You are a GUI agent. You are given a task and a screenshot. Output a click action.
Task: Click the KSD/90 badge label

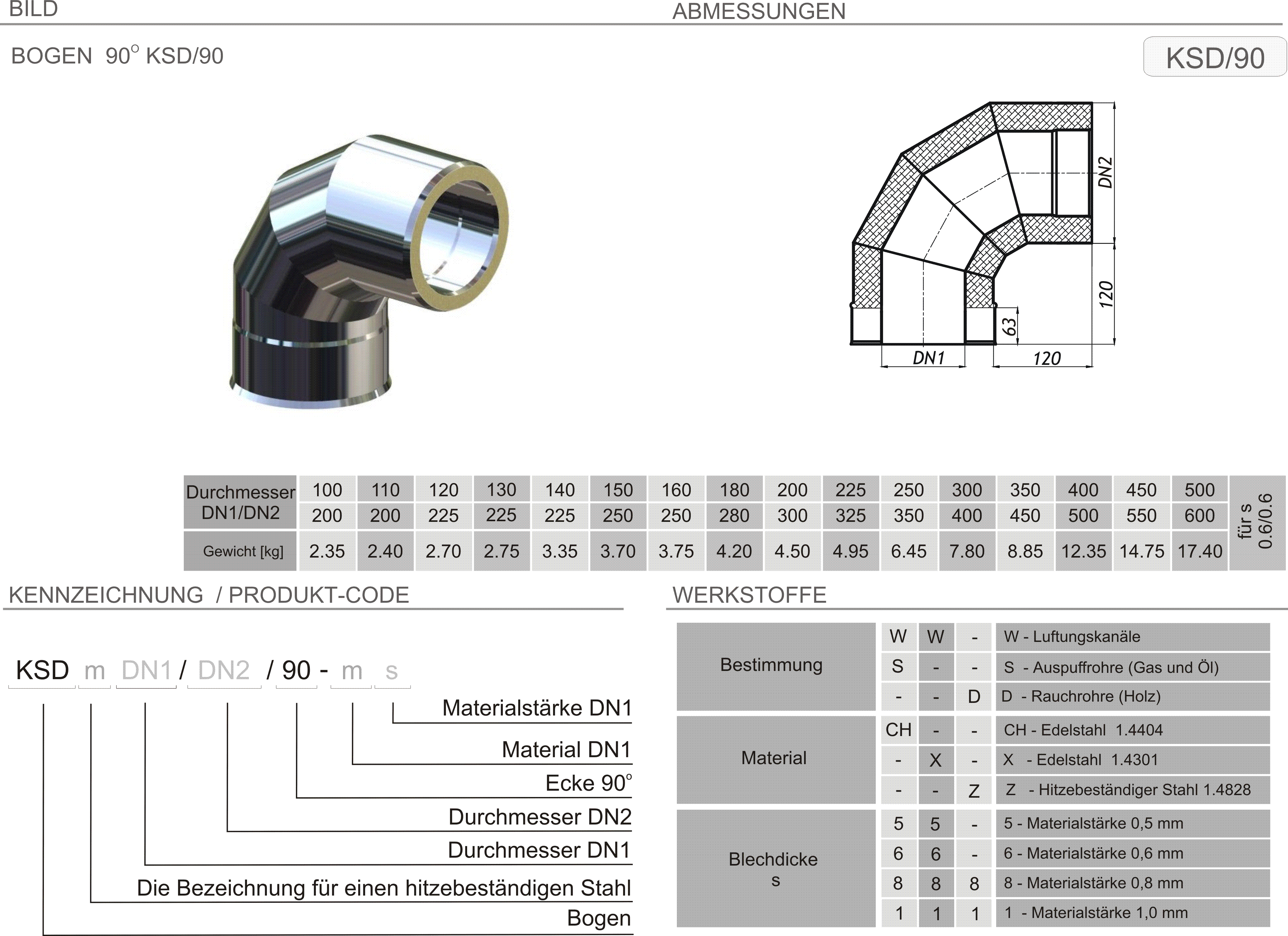coord(1215,57)
